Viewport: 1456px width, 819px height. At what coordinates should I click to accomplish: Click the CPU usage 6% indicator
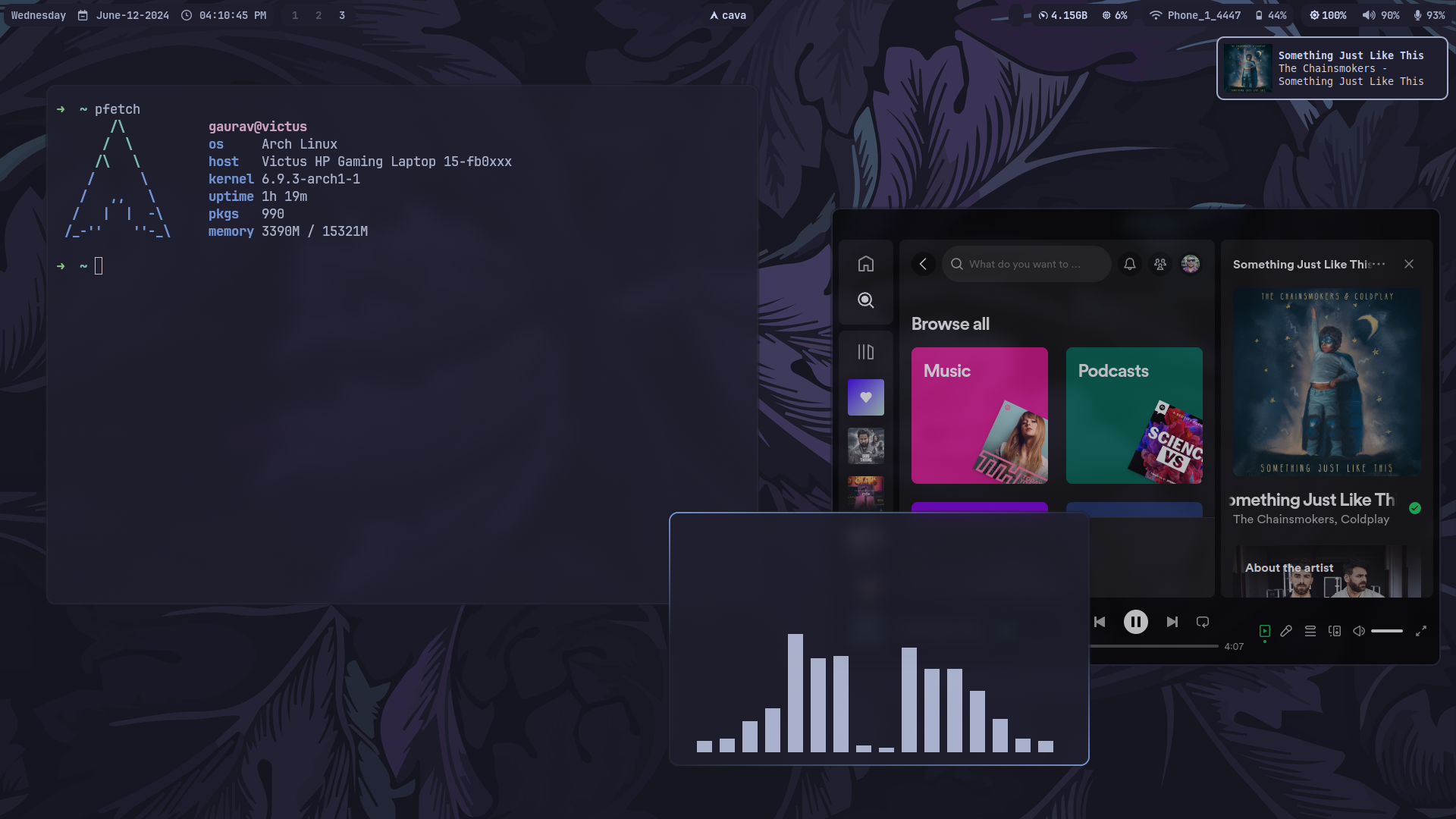(x=1115, y=15)
